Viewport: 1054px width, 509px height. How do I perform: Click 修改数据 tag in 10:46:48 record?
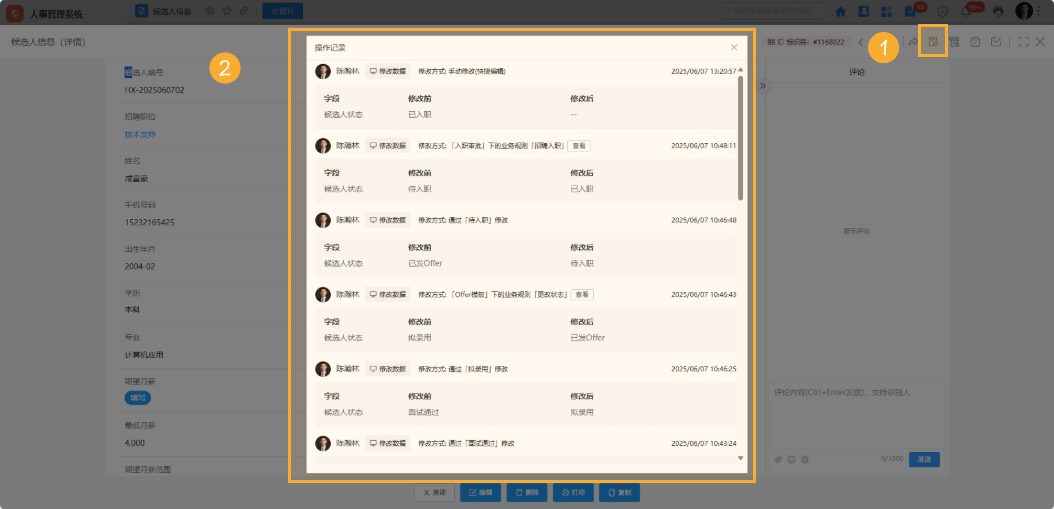coord(387,220)
